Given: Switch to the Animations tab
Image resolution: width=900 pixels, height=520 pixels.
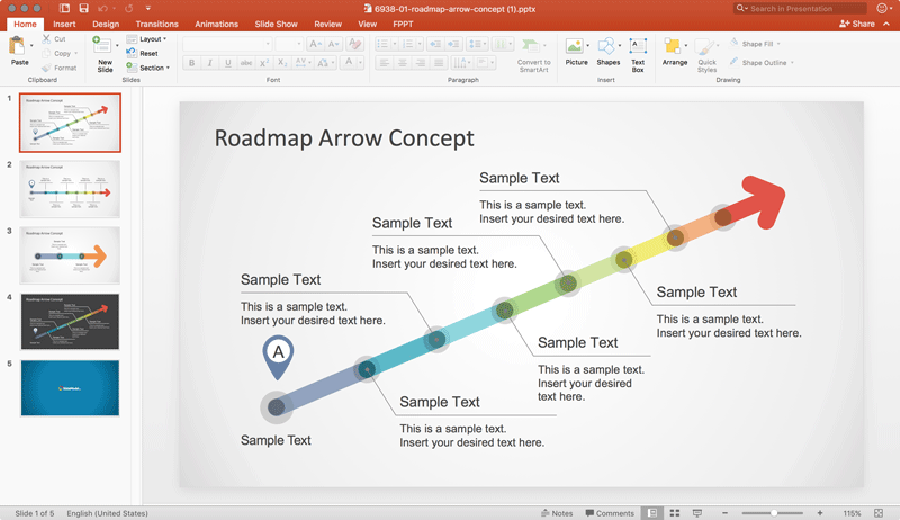Looking at the screenshot, I should (216, 24).
